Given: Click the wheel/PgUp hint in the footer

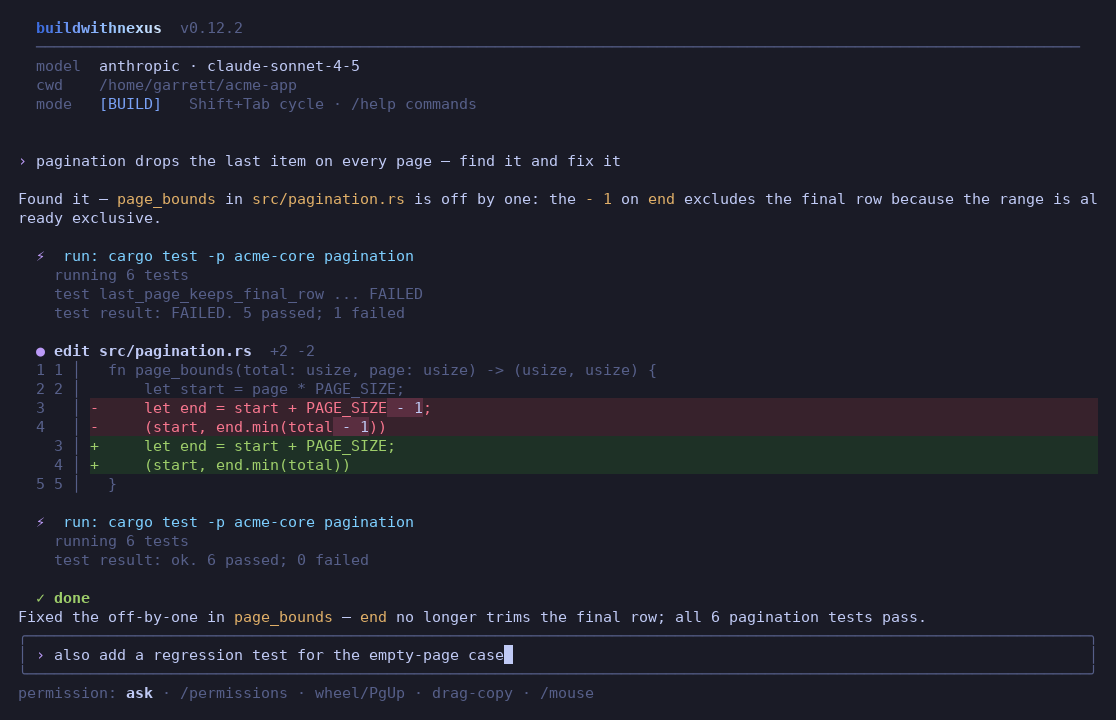Looking at the screenshot, I should 359,693.
